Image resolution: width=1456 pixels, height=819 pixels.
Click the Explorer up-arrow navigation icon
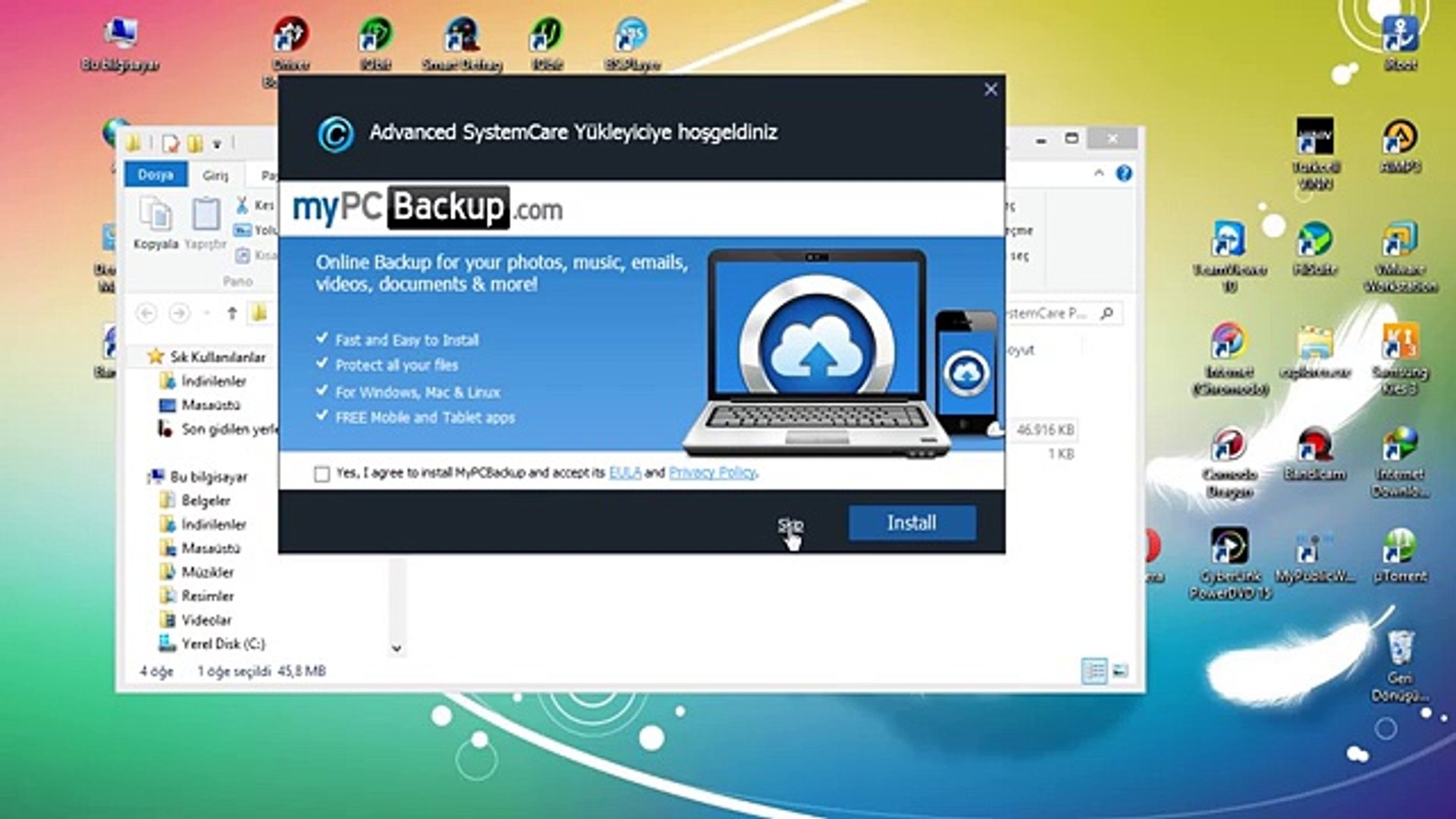pyautogui.click(x=232, y=312)
